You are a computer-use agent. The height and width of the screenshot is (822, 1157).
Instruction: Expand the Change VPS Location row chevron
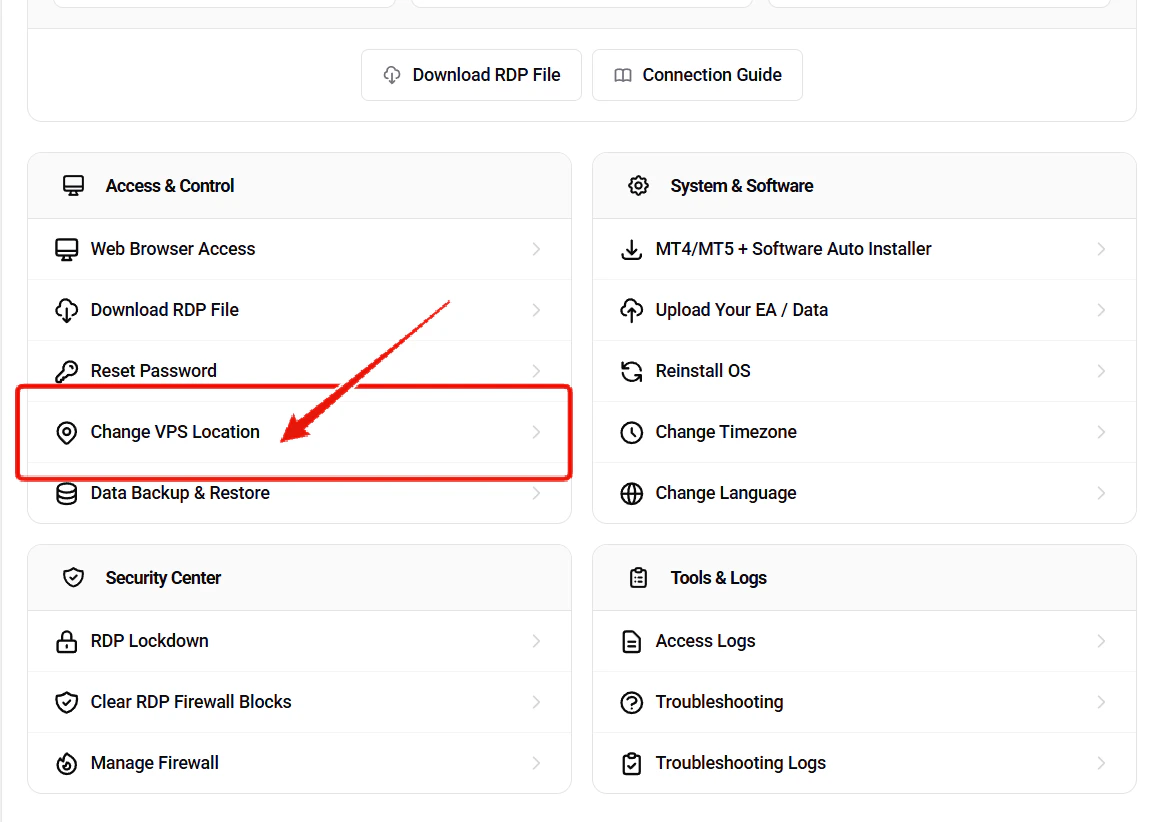click(x=538, y=432)
